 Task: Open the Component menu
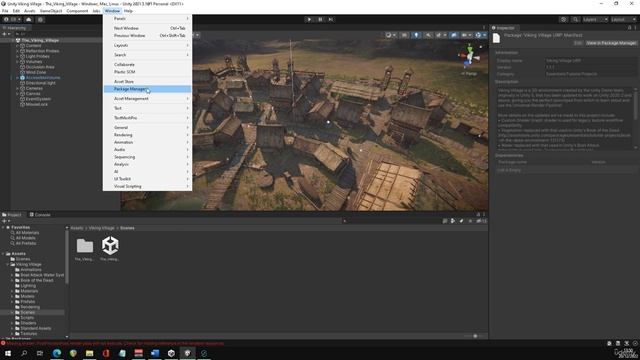(77, 11)
